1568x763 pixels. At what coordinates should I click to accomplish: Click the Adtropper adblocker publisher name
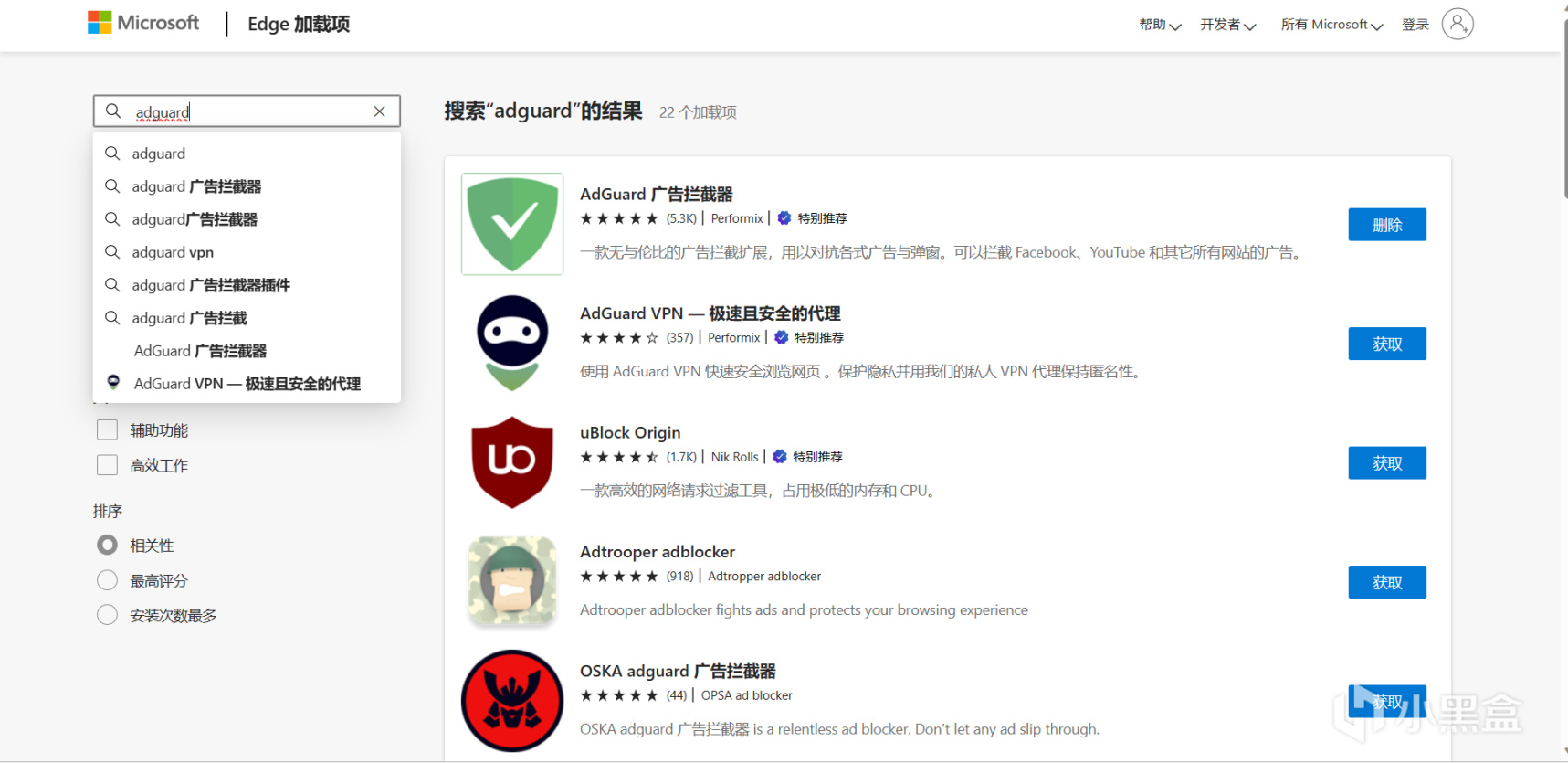point(764,577)
